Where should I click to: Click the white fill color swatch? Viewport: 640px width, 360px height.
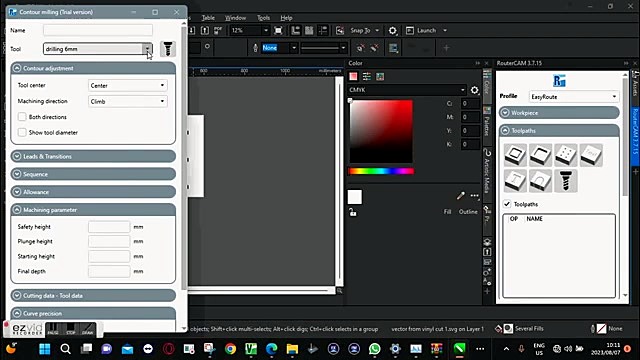[x=355, y=197]
